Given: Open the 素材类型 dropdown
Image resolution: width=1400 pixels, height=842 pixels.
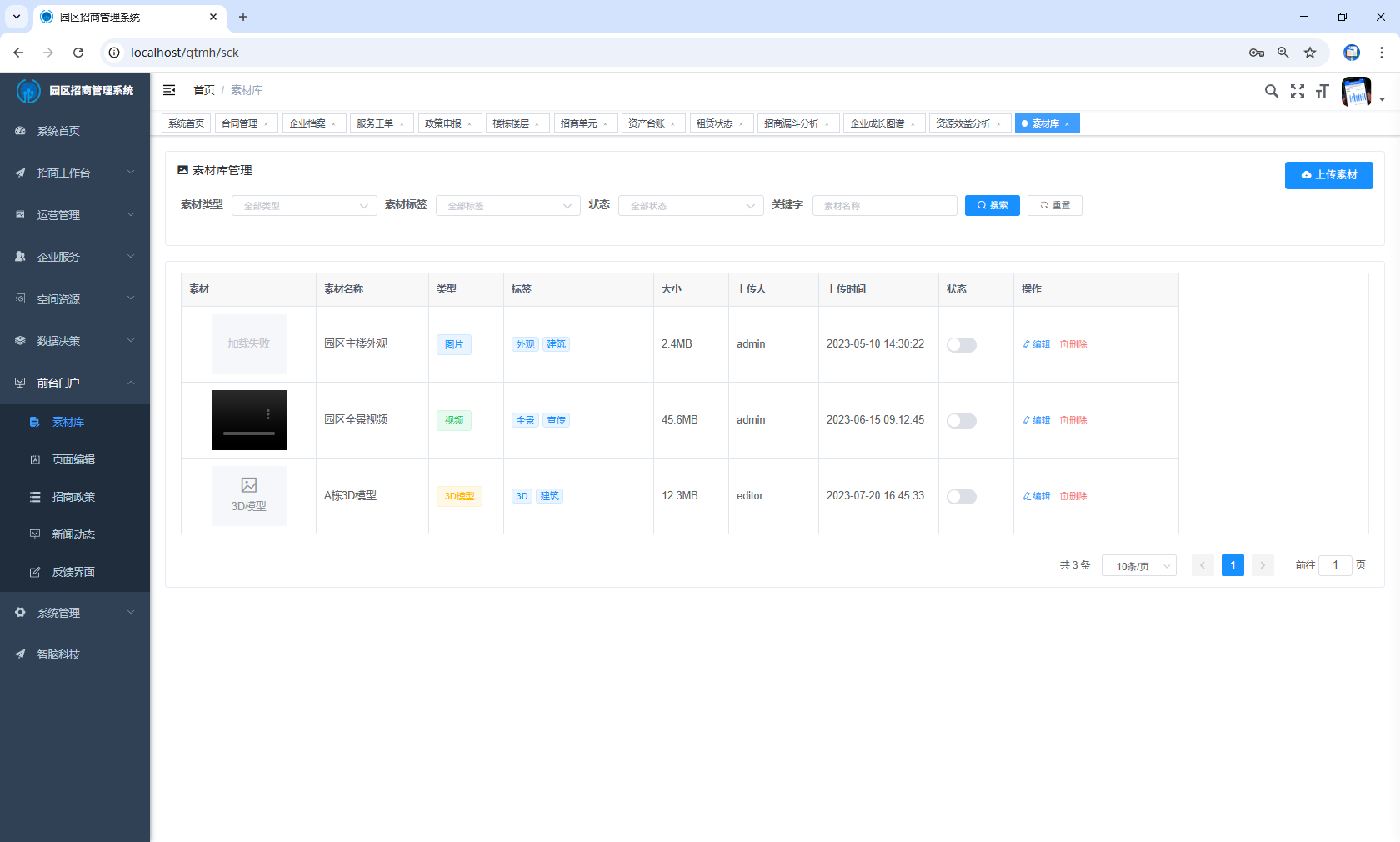Looking at the screenshot, I should [x=304, y=206].
